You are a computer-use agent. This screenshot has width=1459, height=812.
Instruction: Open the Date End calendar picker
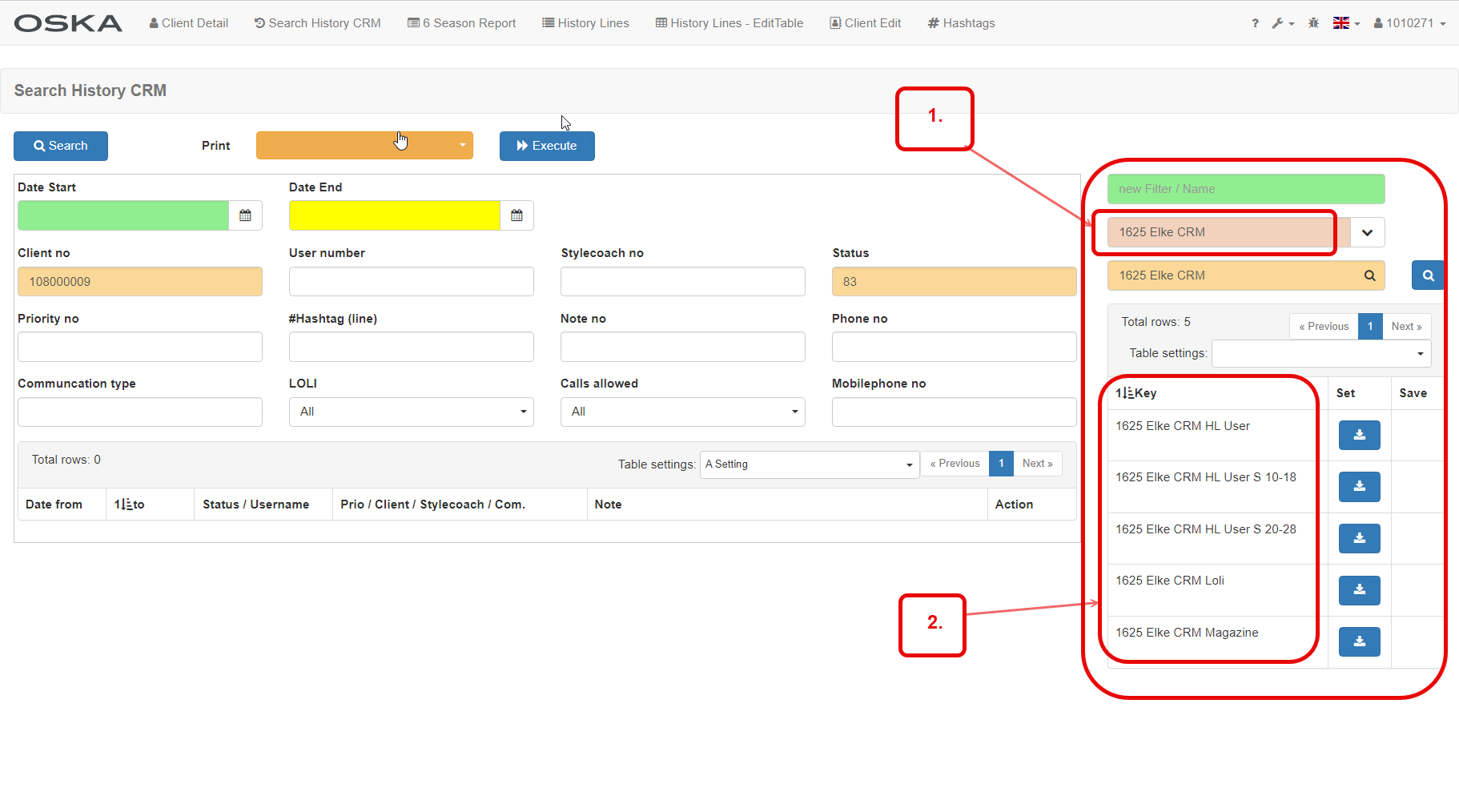tap(516, 215)
